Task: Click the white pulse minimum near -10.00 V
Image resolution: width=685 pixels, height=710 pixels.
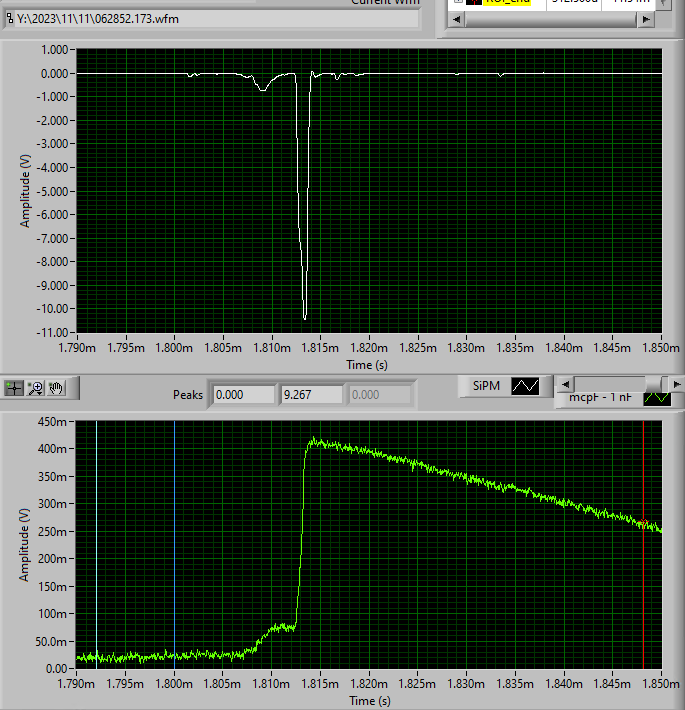Action: click(x=305, y=318)
